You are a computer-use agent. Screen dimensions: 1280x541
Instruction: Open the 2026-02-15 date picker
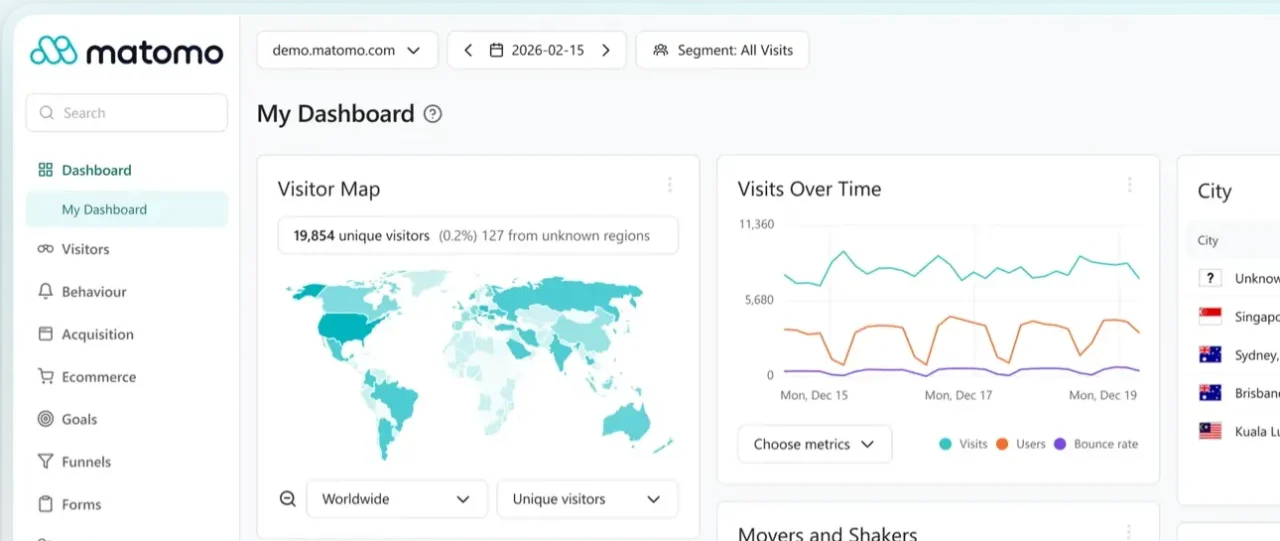click(x=536, y=50)
